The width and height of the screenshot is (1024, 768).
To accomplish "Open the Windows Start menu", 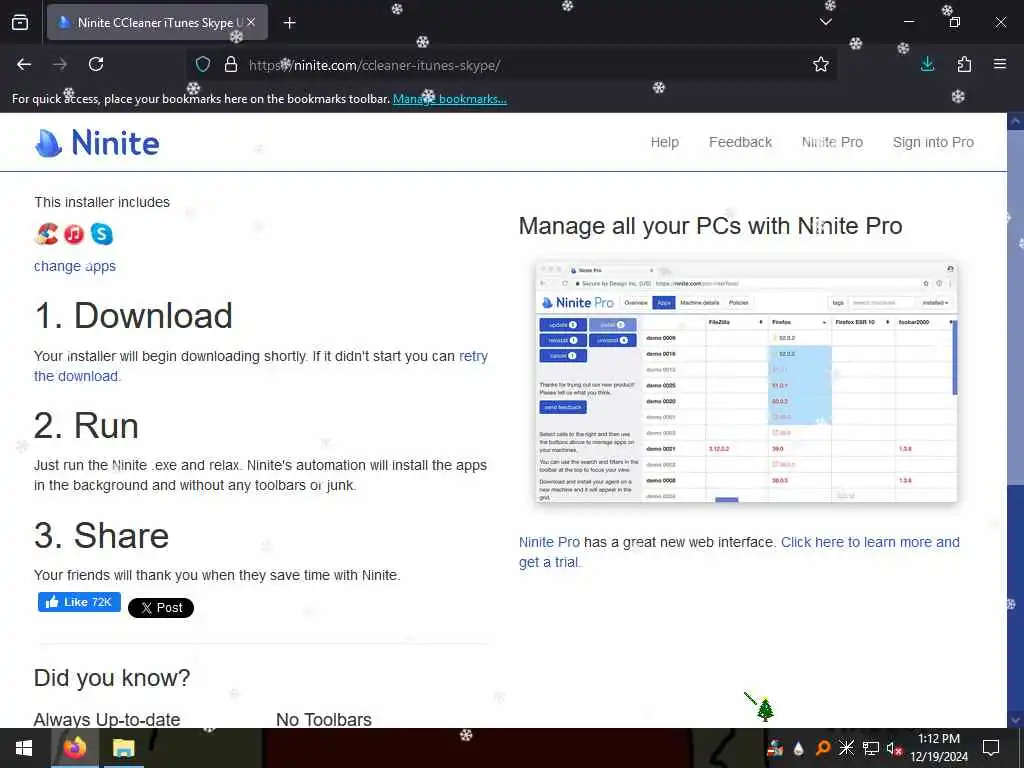I will [24, 748].
